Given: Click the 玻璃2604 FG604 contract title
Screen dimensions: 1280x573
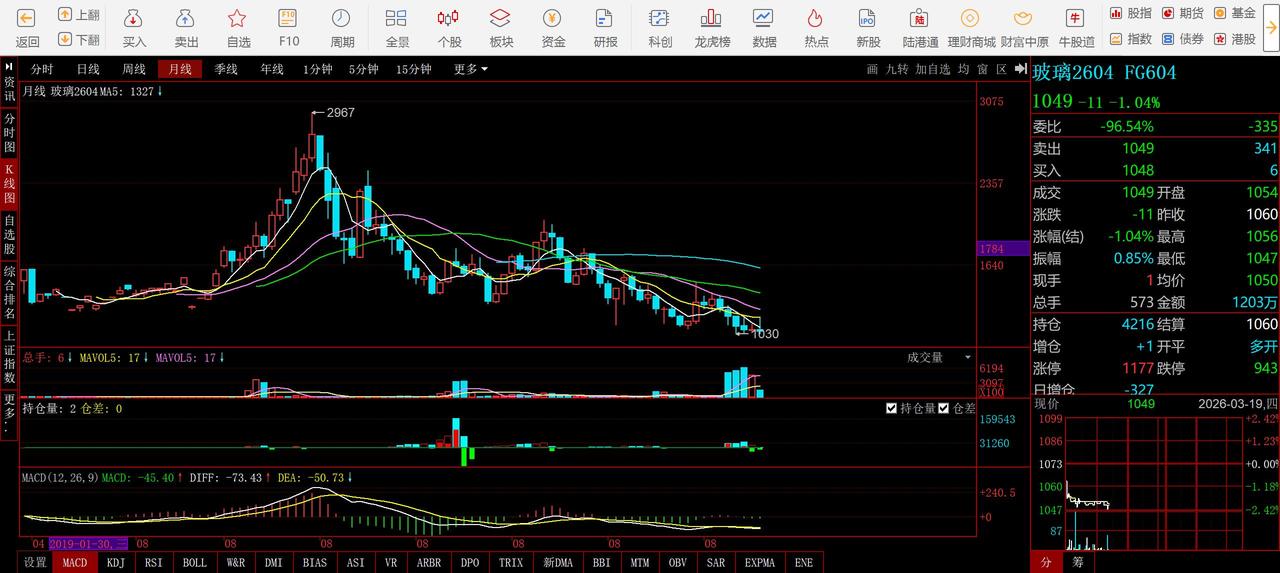Looking at the screenshot, I should [x=1104, y=72].
